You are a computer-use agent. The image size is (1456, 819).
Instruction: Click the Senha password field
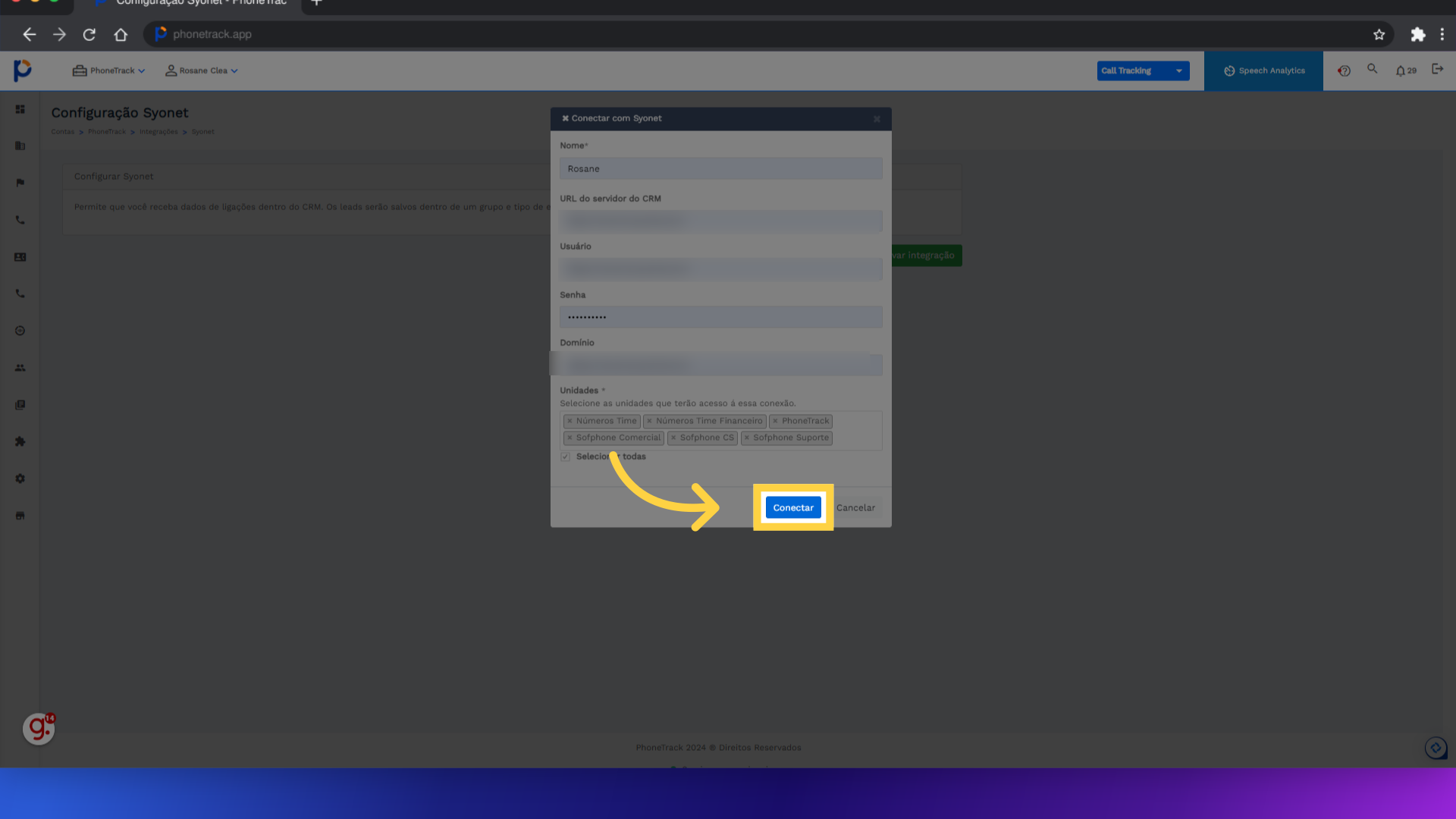click(x=720, y=317)
